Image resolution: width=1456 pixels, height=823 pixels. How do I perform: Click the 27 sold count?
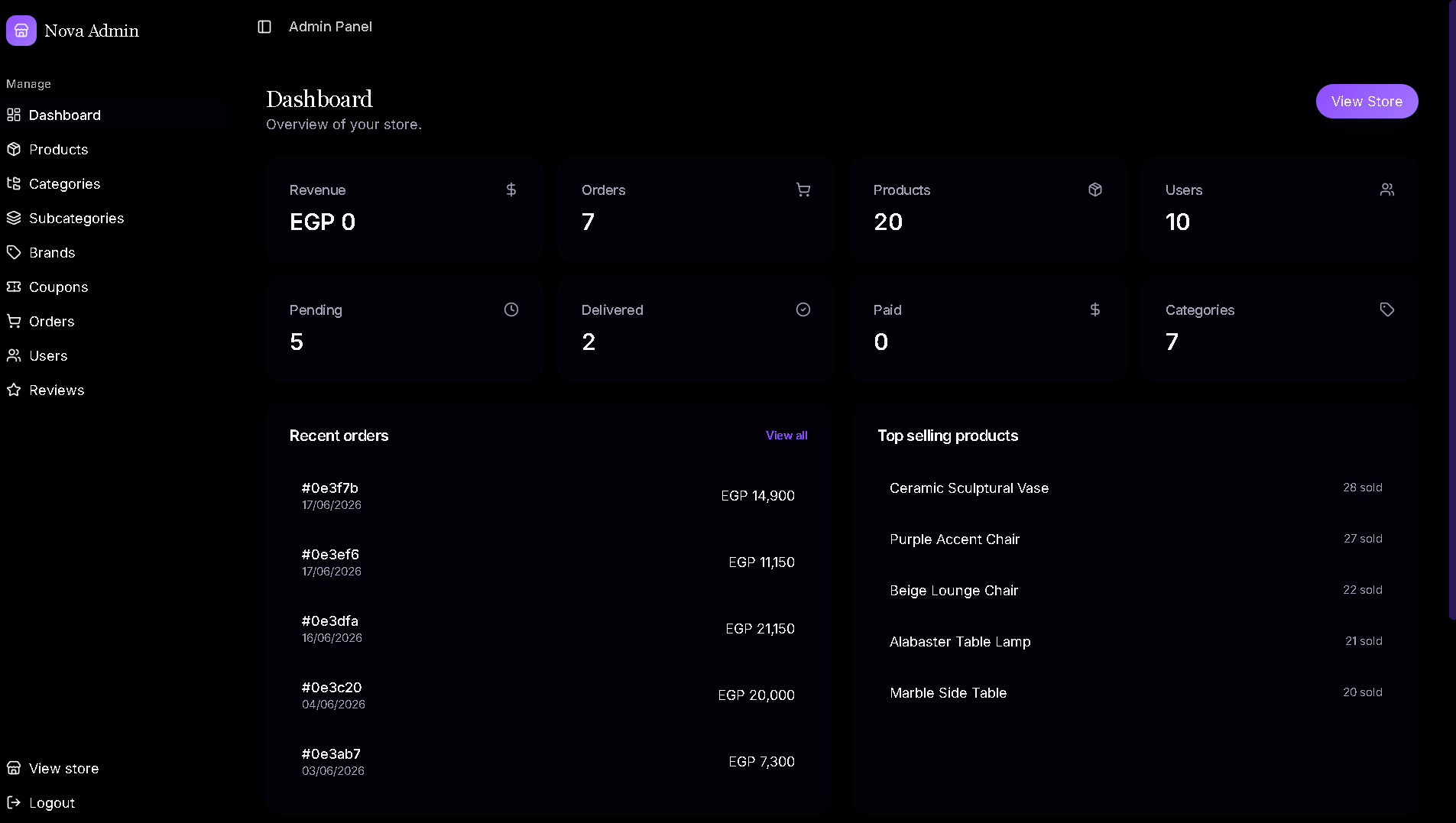1363,539
